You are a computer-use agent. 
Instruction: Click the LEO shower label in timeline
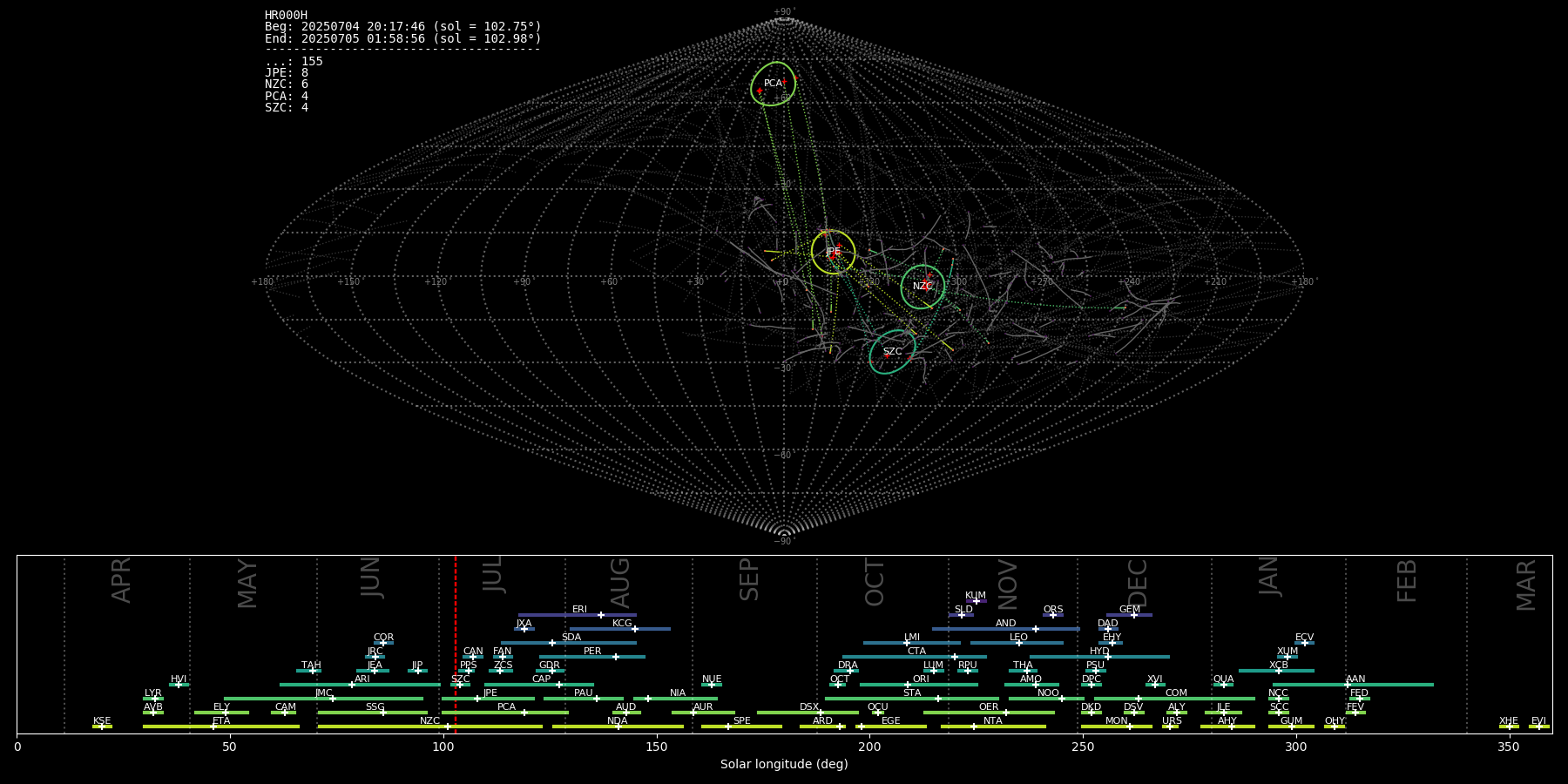tap(1018, 638)
